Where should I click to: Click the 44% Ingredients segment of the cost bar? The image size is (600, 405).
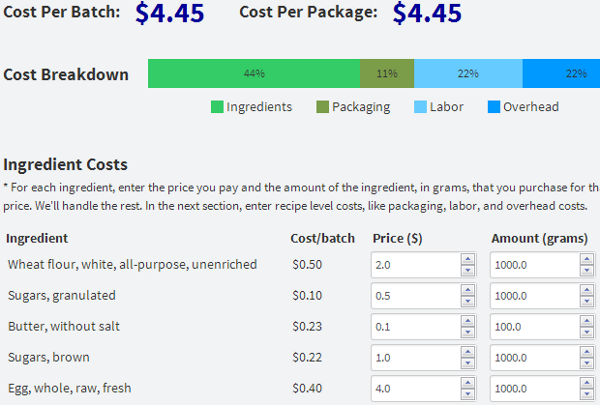(x=254, y=74)
